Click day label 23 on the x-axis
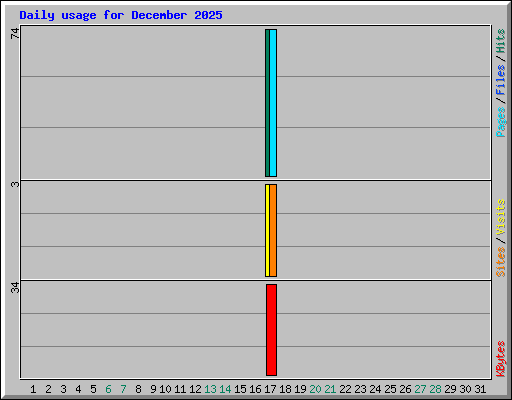The width and height of the screenshot is (512, 400). point(360,389)
